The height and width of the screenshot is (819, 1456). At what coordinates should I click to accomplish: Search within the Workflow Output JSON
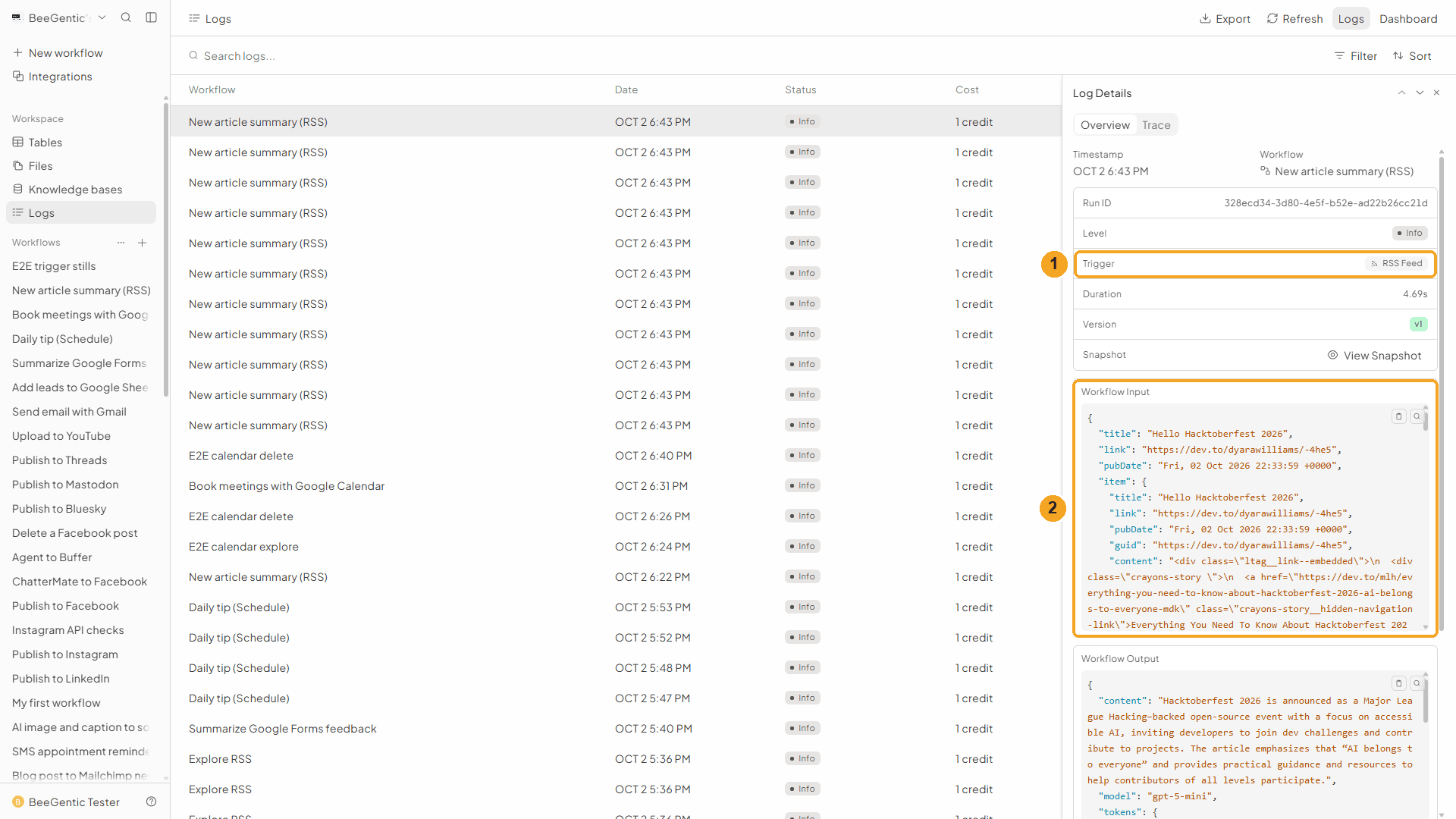(1417, 683)
